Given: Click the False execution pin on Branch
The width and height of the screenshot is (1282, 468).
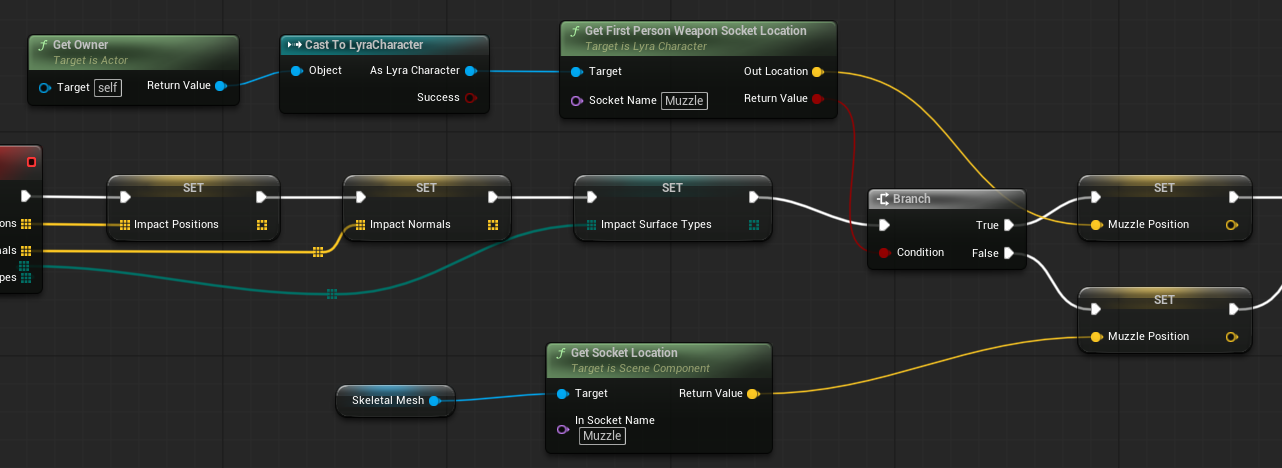Looking at the screenshot, I should point(1010,254).
